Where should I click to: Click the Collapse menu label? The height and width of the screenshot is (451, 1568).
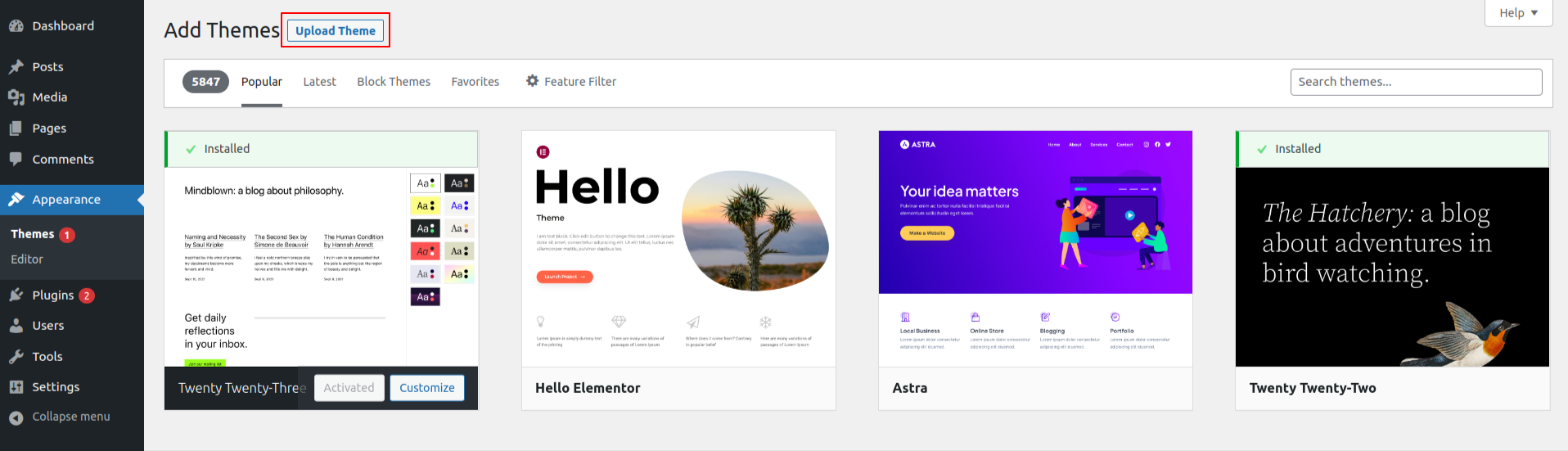pyautogui.click(x=71, y=417)
